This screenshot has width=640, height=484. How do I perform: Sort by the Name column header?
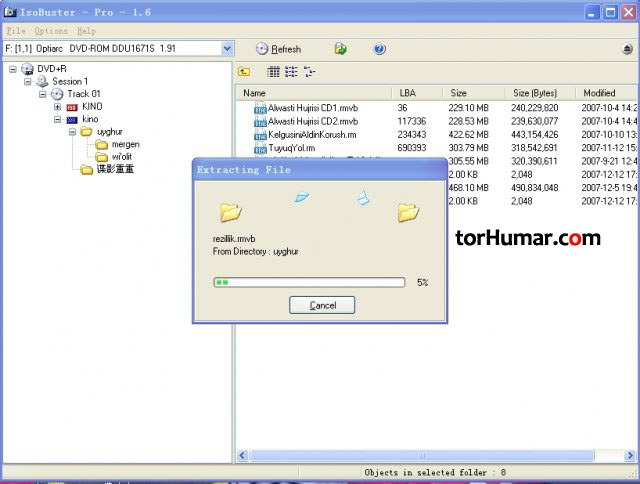coord(313,93)
